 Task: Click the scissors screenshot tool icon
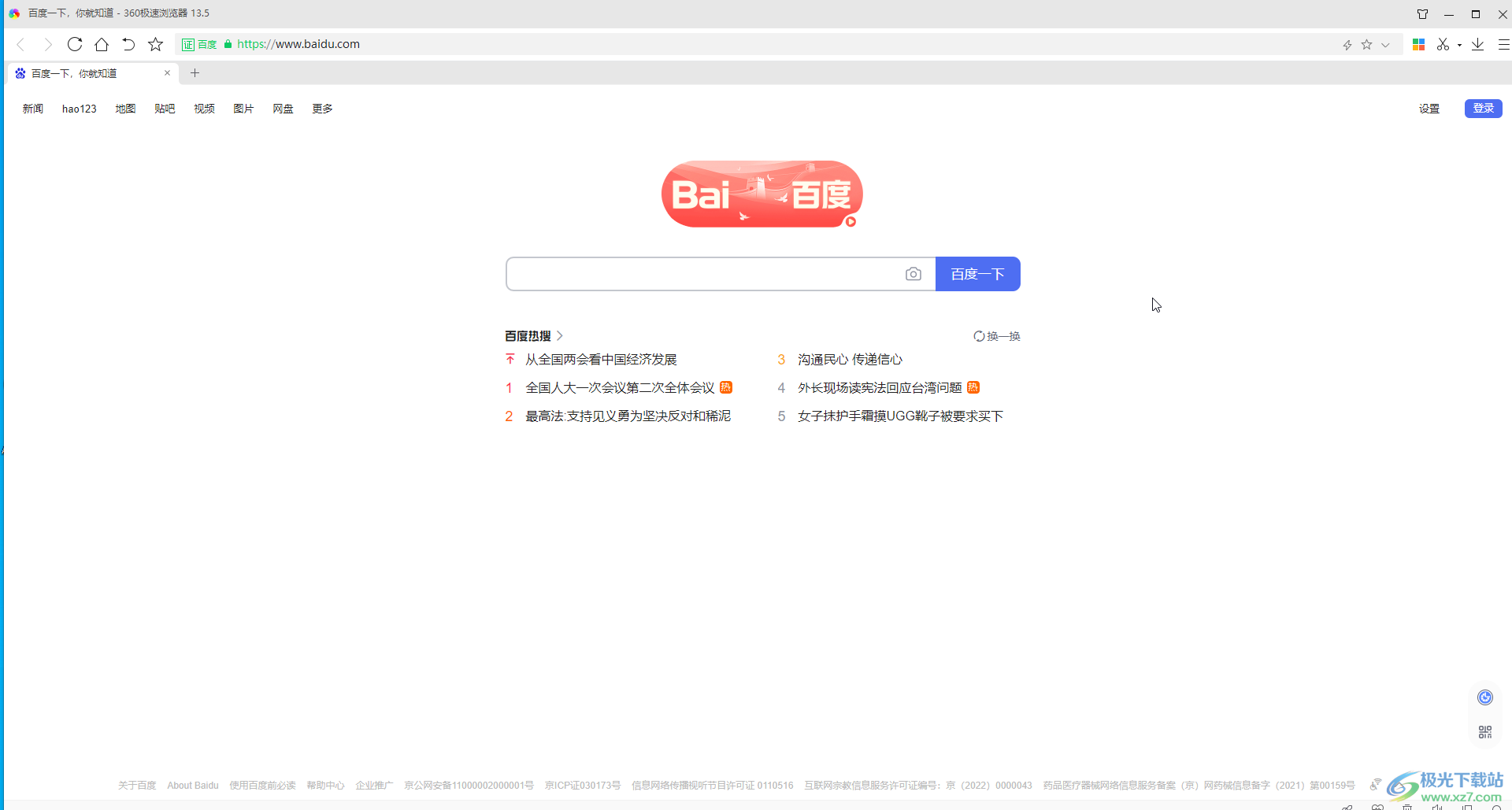pos(1444,44)
